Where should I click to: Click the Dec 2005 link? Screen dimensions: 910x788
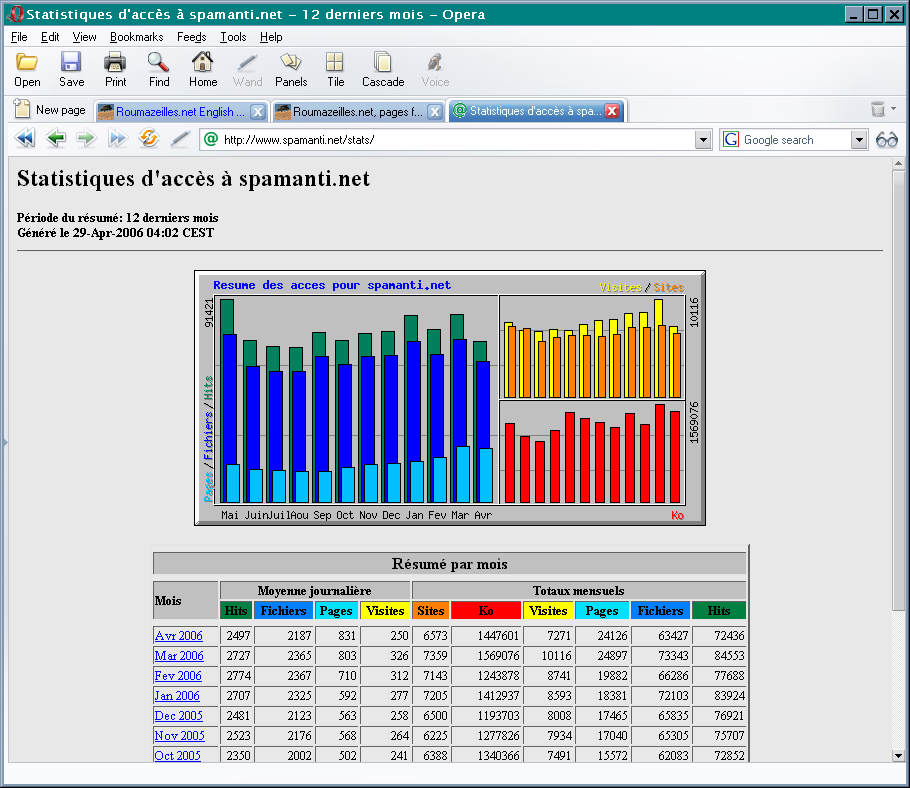click(179, 715)
